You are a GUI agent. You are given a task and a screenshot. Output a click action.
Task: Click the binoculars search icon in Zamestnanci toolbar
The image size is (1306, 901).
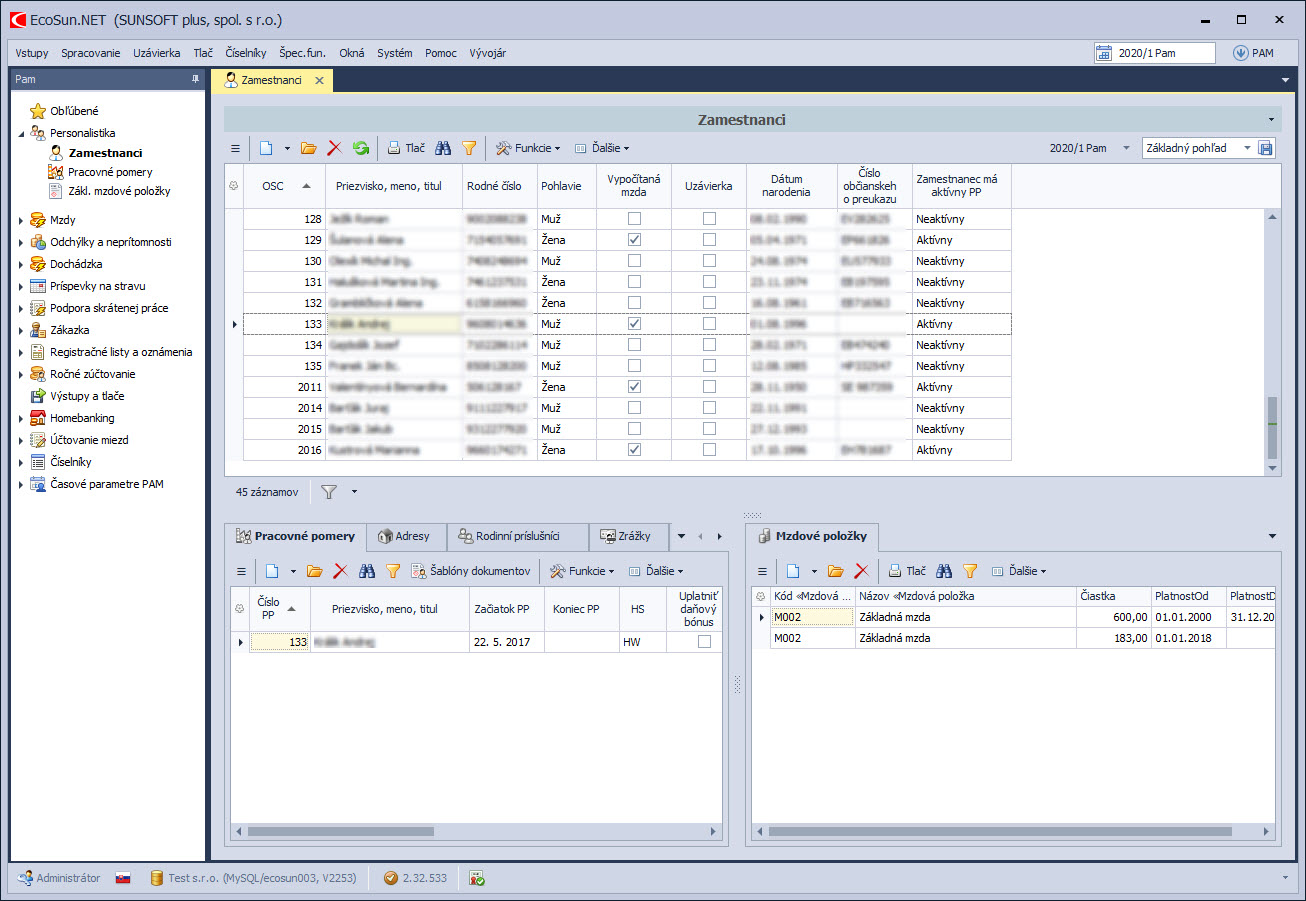(x=443, y=148)
